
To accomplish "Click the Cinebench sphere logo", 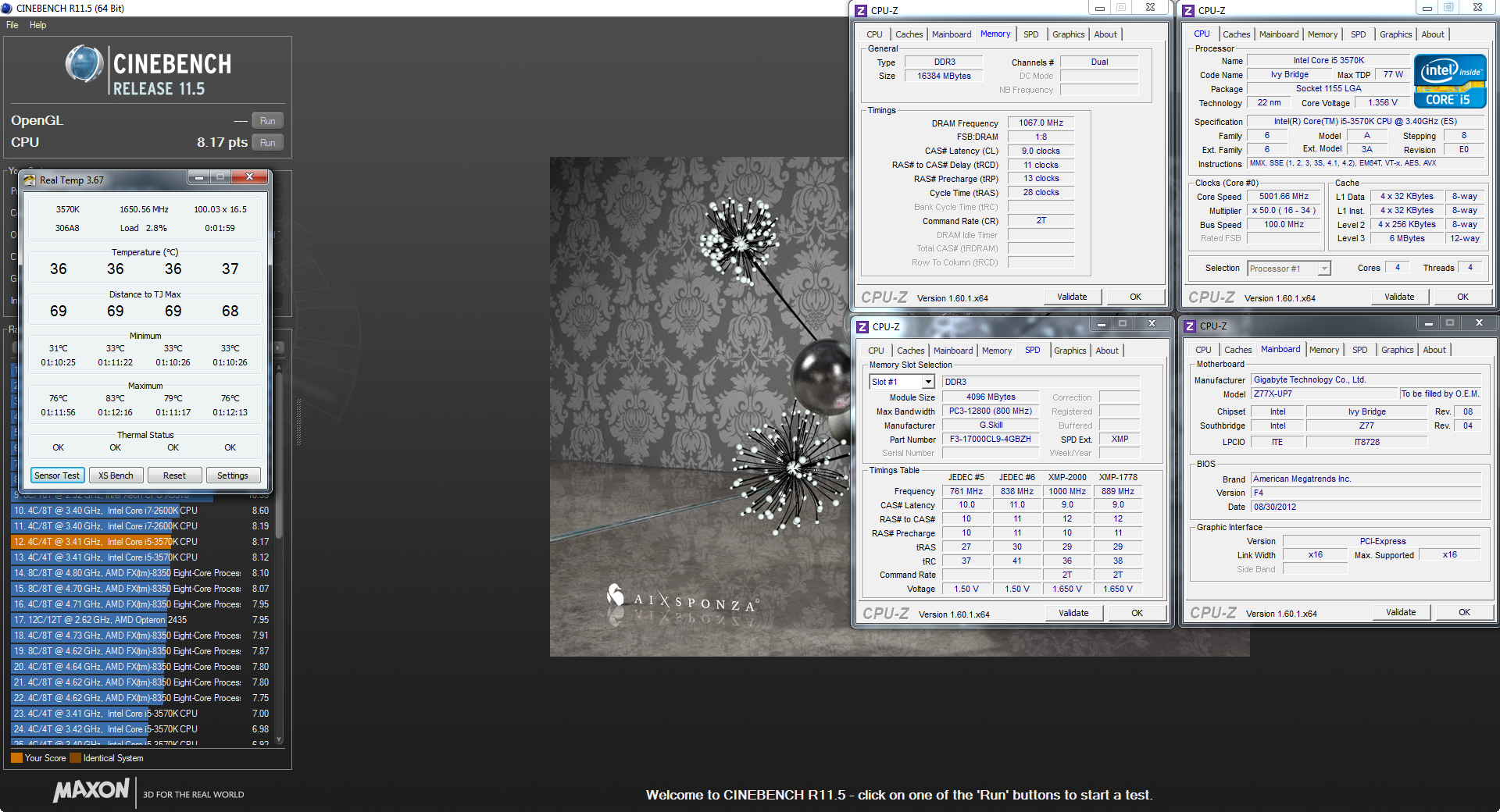I will 84,64.
